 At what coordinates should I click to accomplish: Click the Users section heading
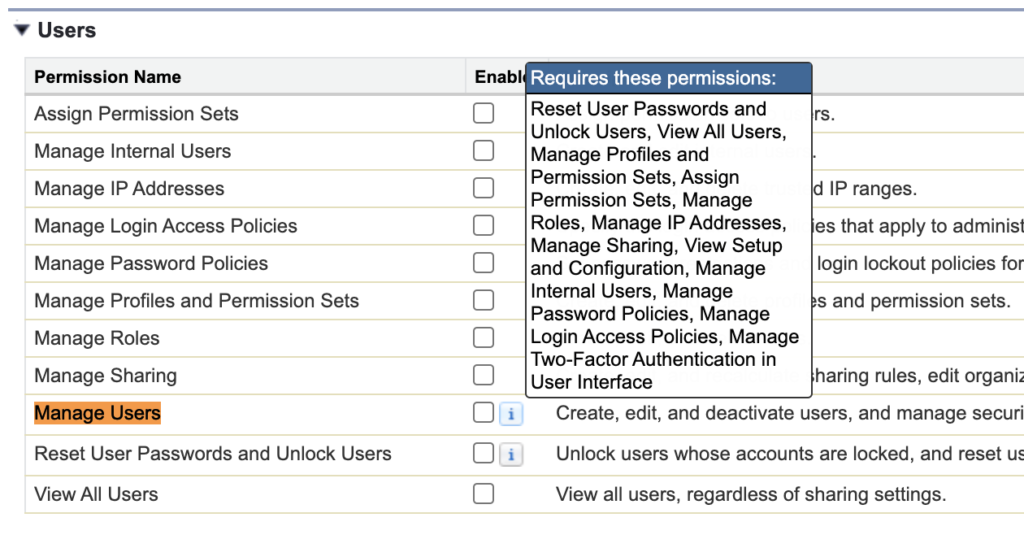point(66,31)
